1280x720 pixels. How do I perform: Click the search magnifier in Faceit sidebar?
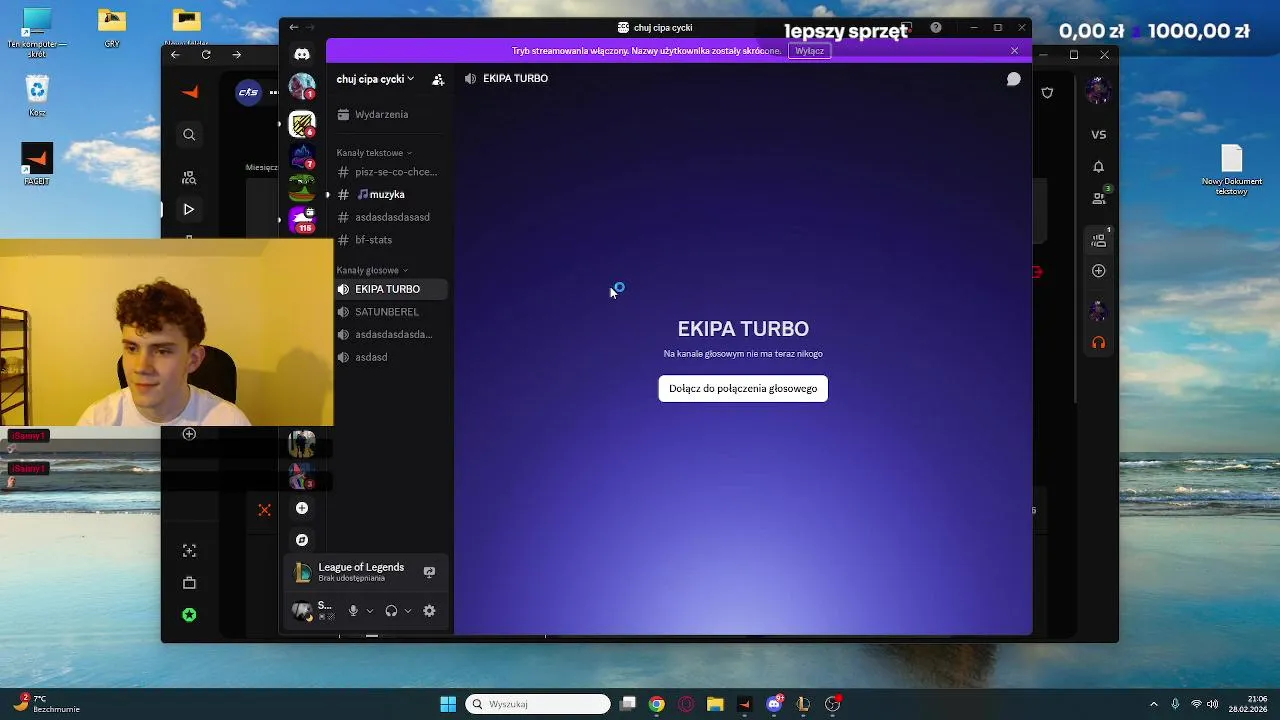click(x=189, y=135)
